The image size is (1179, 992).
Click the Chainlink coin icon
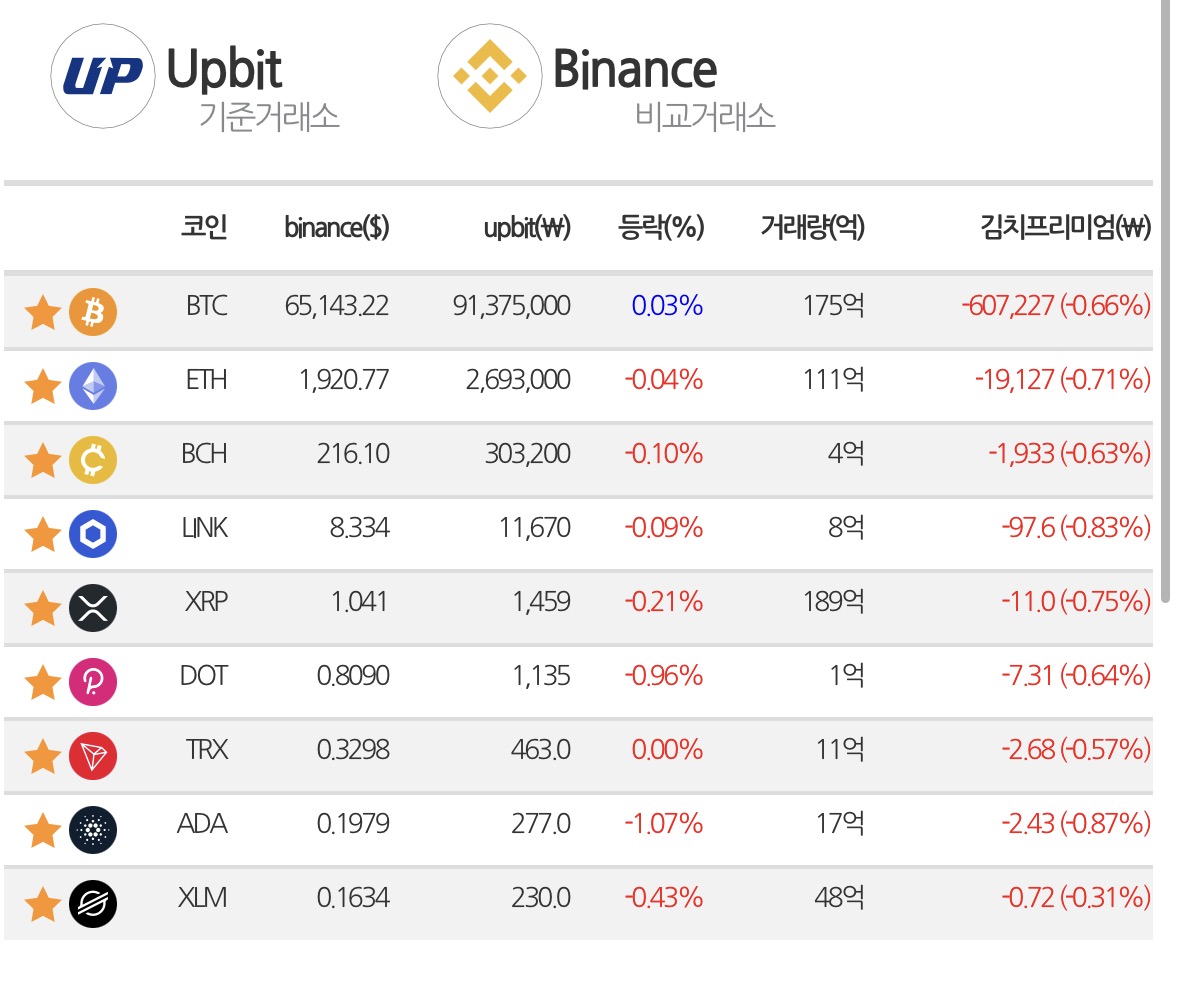click(x=92, y=534)
